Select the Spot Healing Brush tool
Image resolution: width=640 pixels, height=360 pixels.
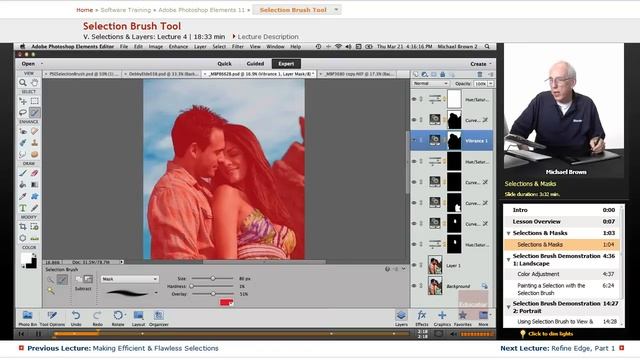coord(35,131)
